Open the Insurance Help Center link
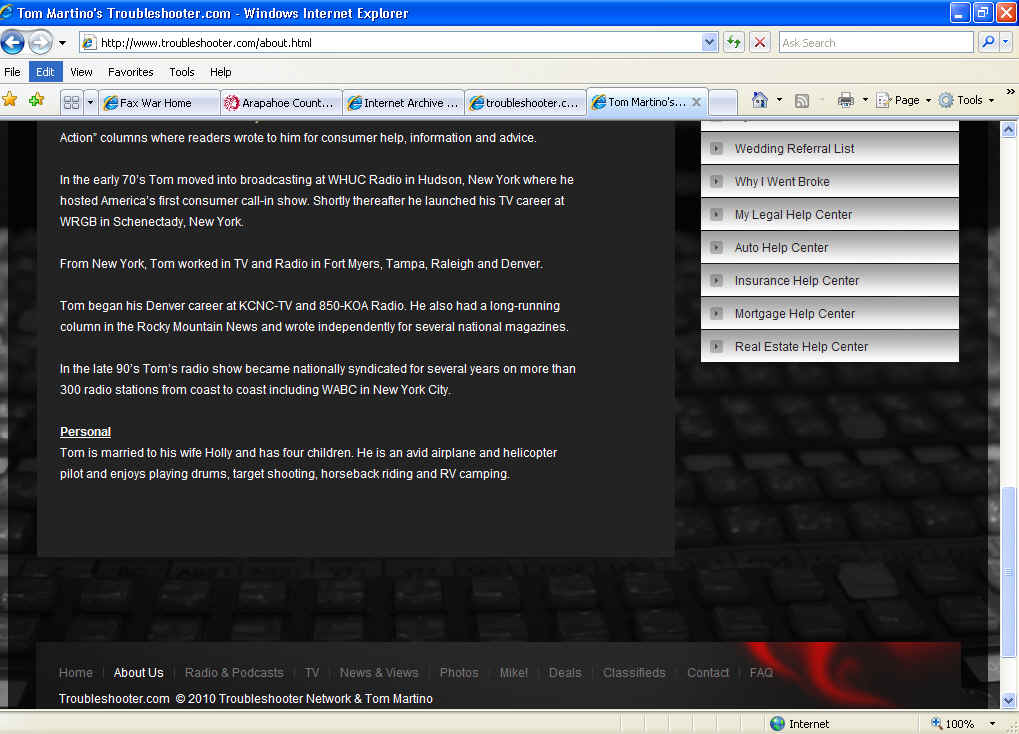This screenshot has height=734, width=1019. 797,281
